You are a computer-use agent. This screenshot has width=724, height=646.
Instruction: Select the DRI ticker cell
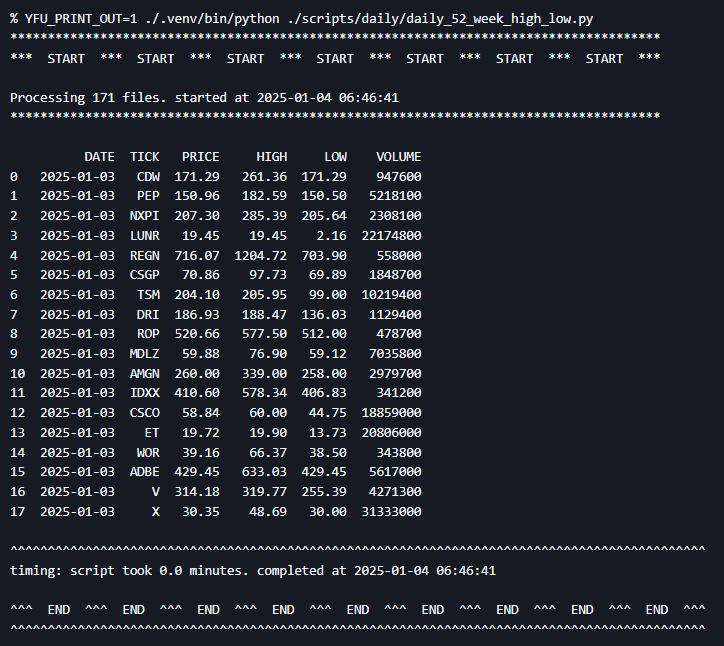148,314
